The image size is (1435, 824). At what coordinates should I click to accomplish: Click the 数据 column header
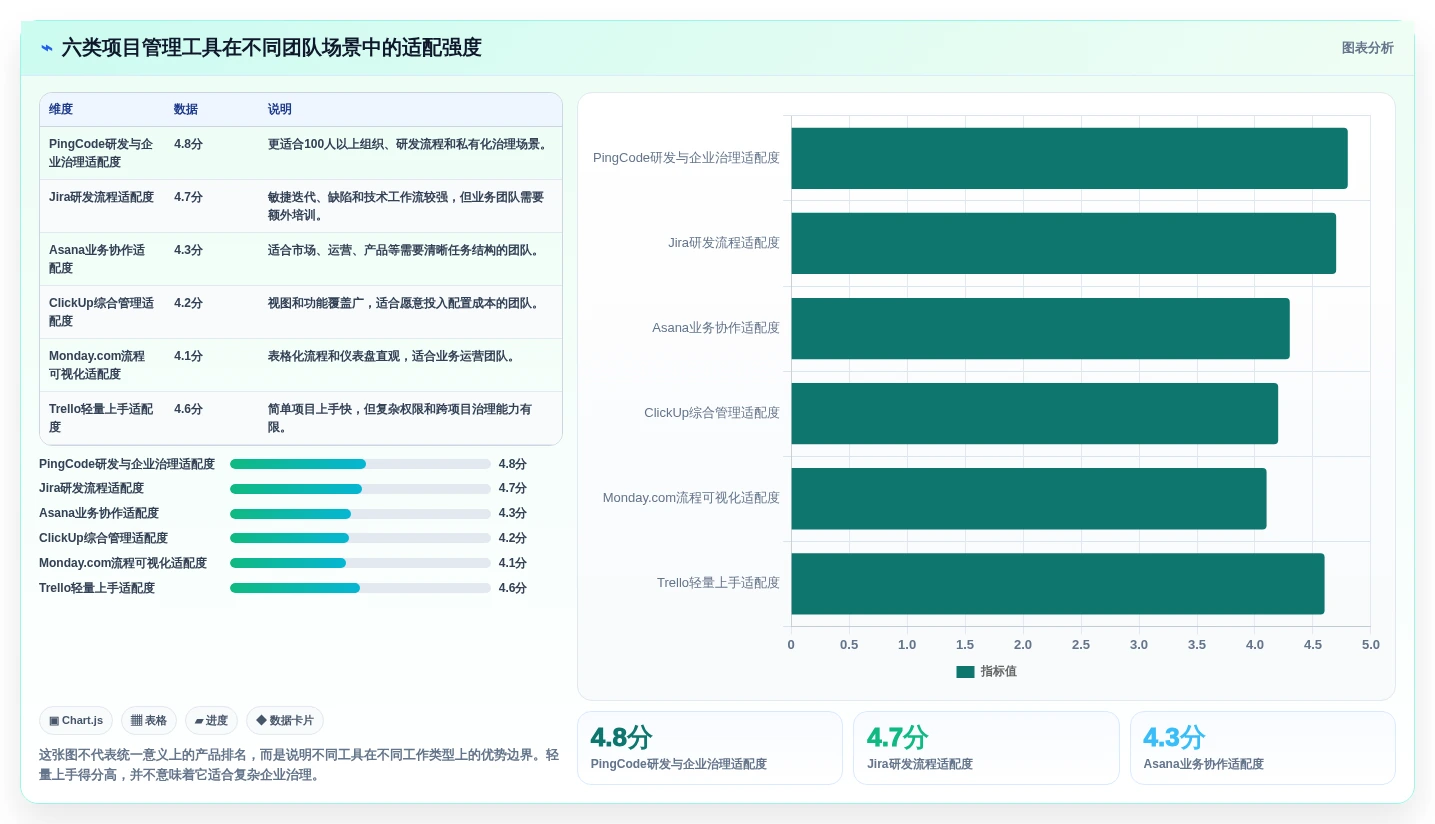point(186,110)
